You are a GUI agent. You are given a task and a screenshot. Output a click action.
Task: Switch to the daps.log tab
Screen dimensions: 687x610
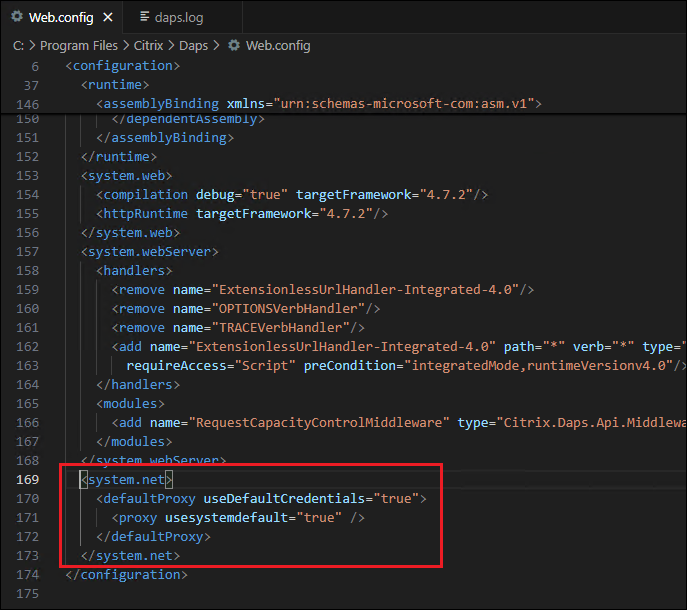coord(181,17)
